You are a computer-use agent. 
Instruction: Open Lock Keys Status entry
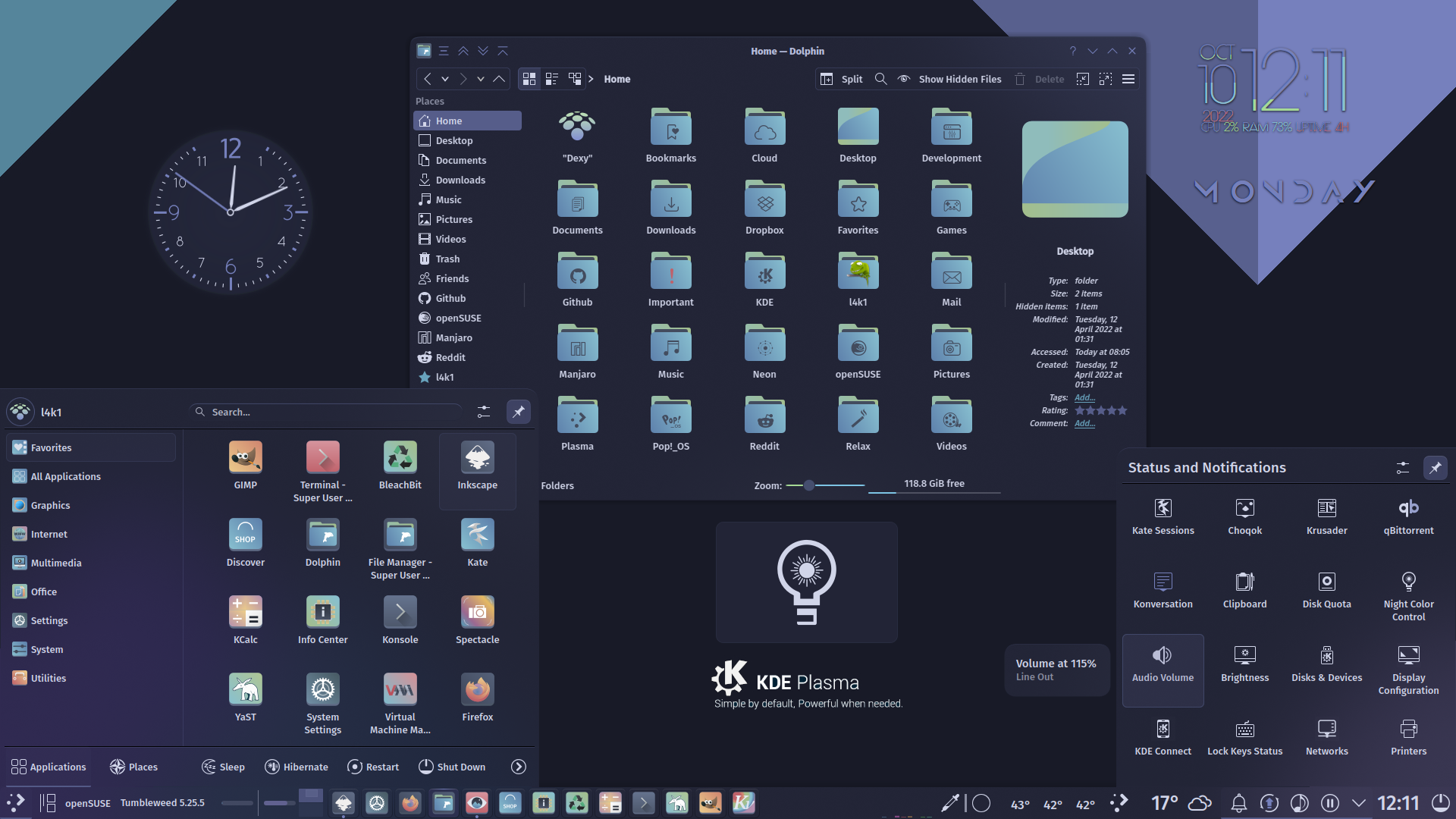point(1244,738)
